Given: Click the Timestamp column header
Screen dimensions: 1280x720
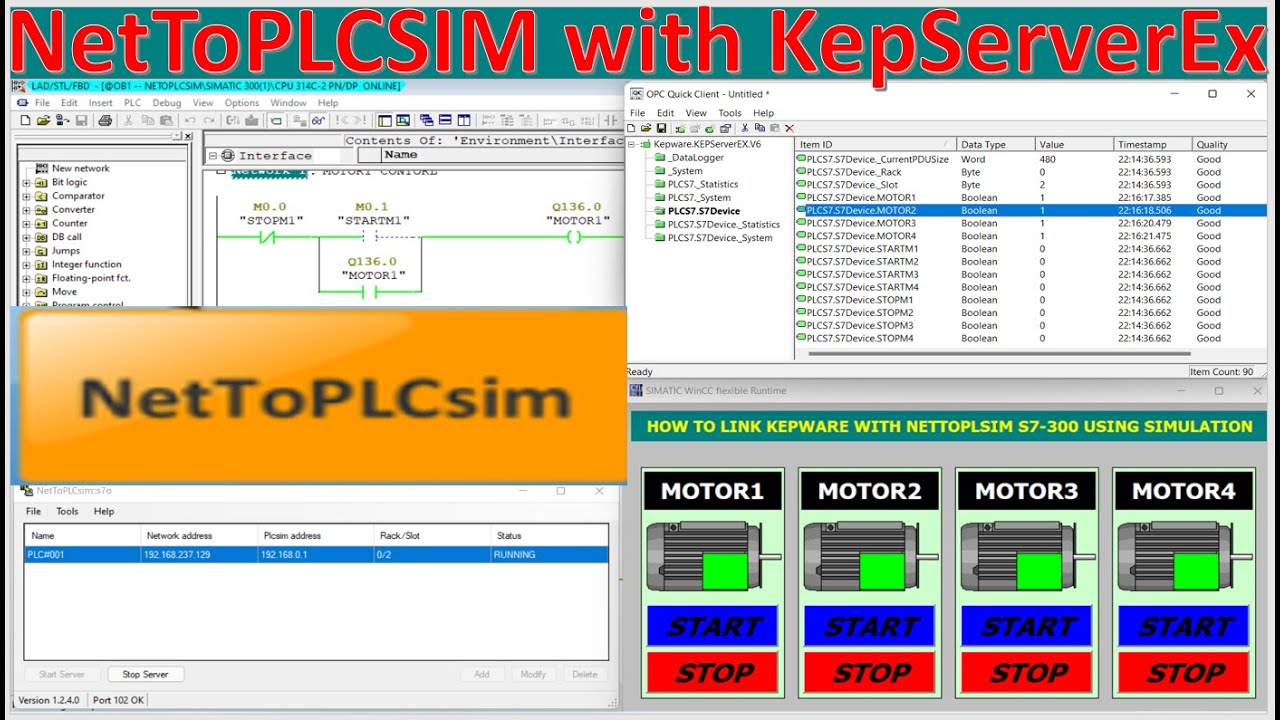Looking at the screenshot, I should (x=1153, y=145).
